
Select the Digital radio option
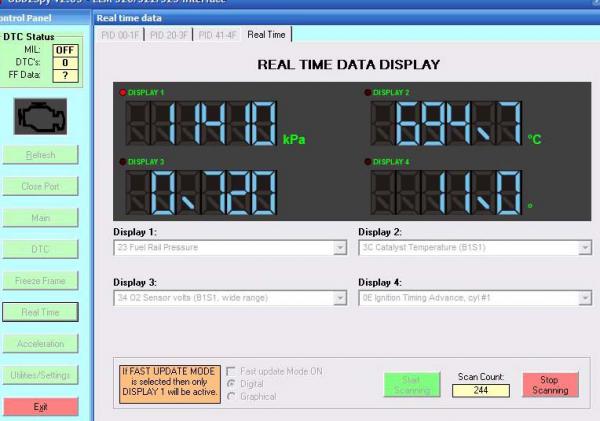tap(232, 382)
